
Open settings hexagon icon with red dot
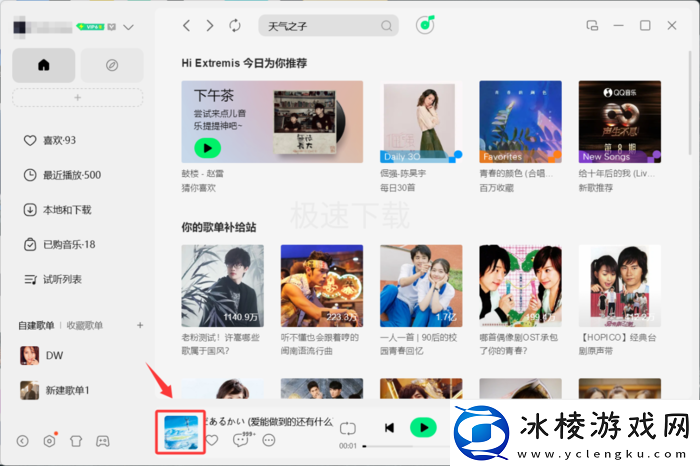pos(50,441)
